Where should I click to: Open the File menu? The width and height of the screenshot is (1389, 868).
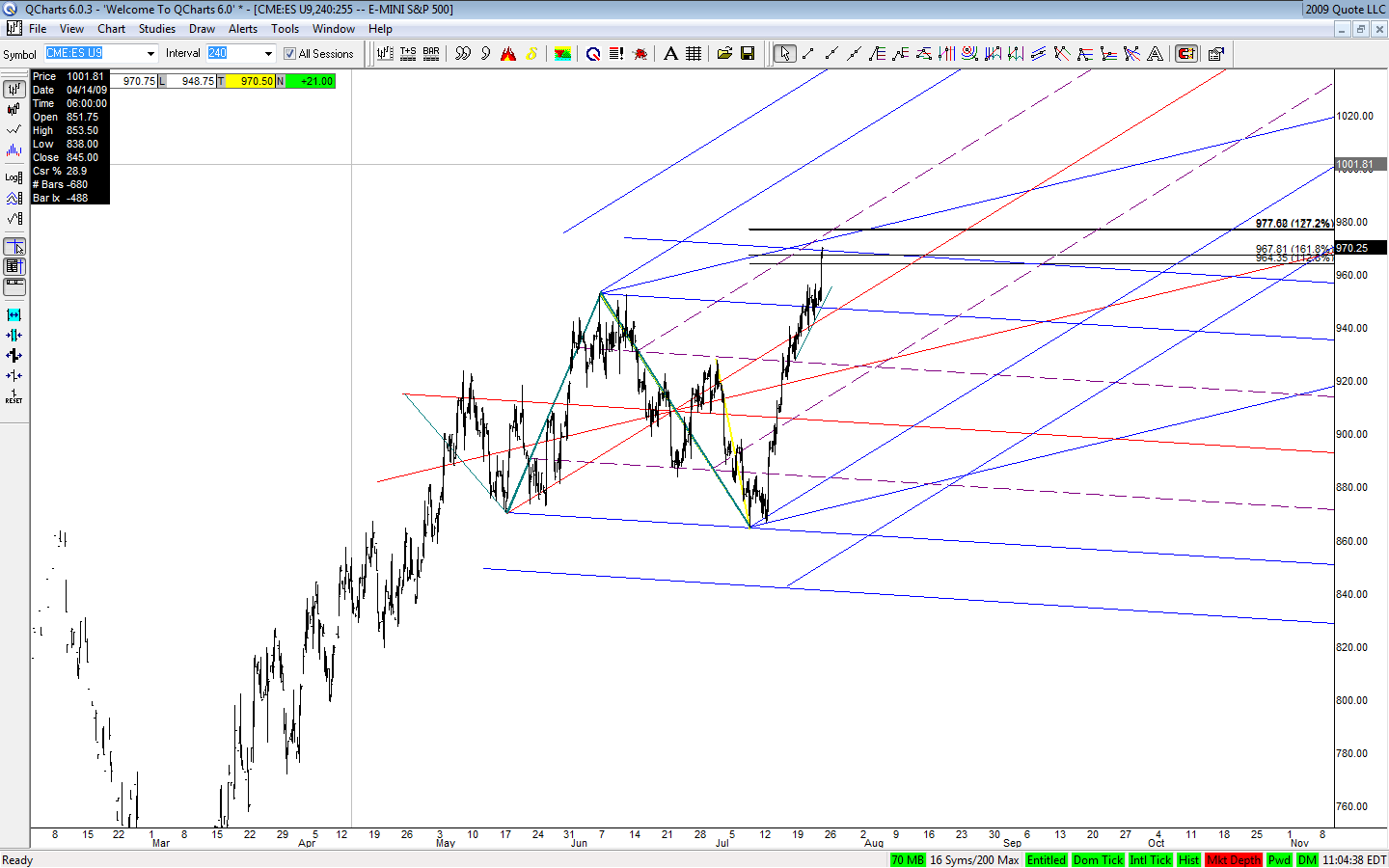38,29
